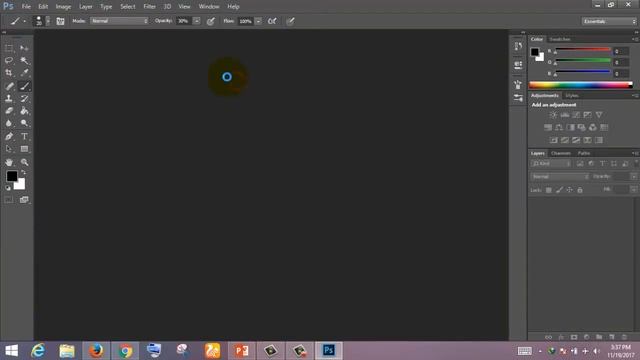
Task: Open the Filter menu
Action: (149, 7)
